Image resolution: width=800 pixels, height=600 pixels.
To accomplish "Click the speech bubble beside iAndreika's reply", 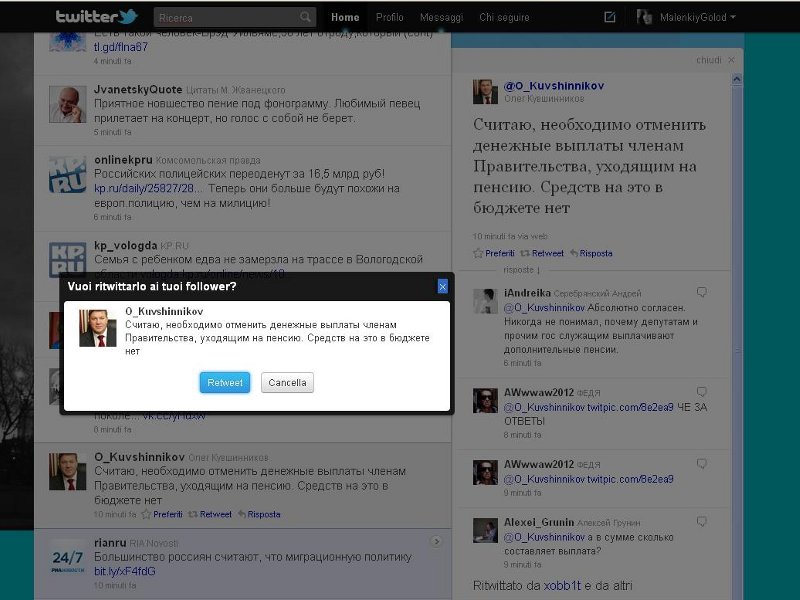I will [x=702, y=292].
